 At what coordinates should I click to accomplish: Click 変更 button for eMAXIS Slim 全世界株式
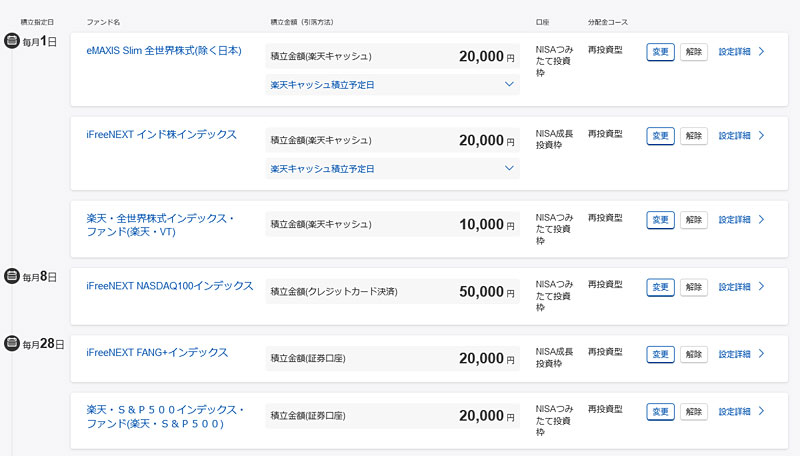(x=660, y=52)
